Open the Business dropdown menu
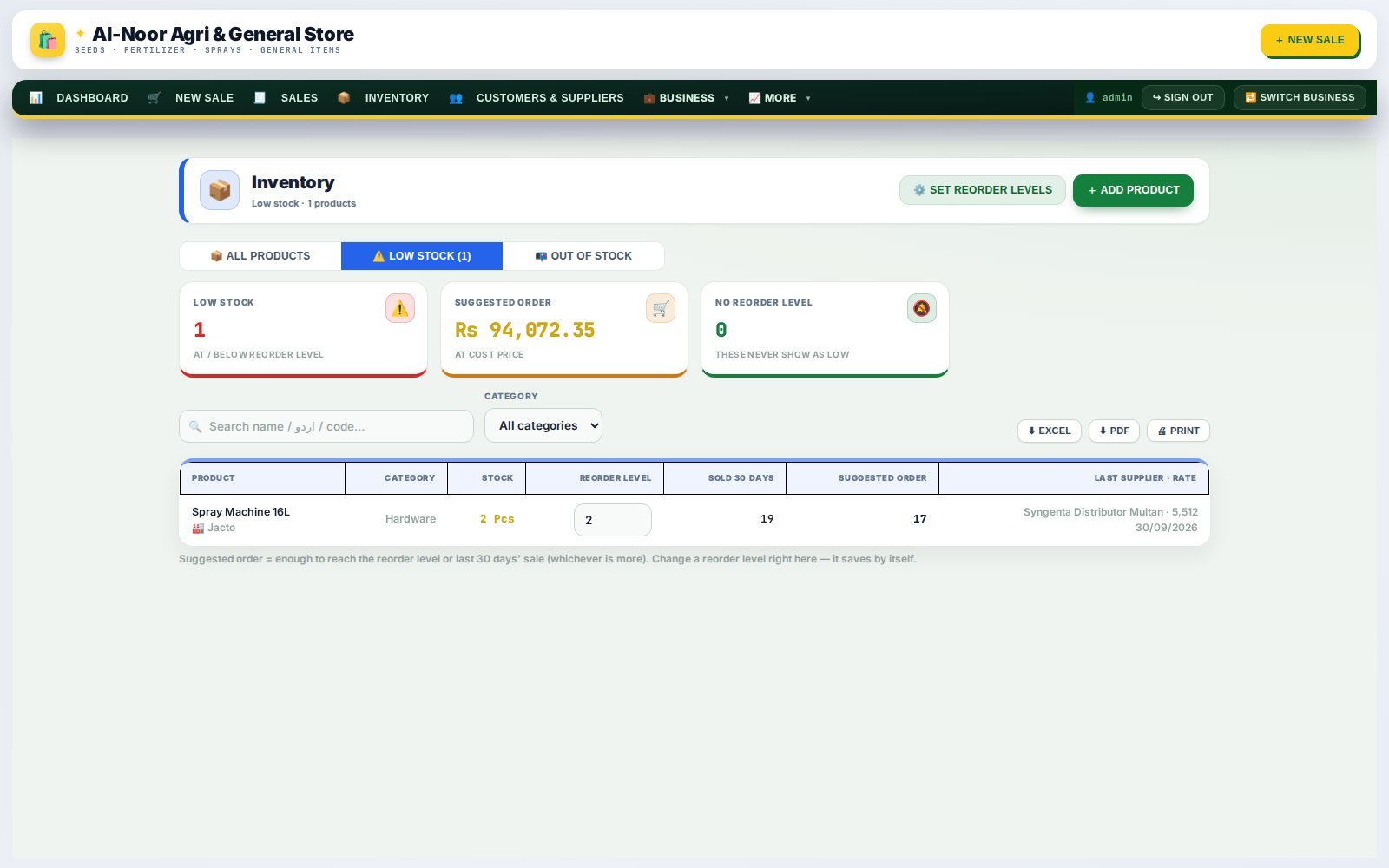The width and height of the screenshot is (1389, 868). (686, 98)
